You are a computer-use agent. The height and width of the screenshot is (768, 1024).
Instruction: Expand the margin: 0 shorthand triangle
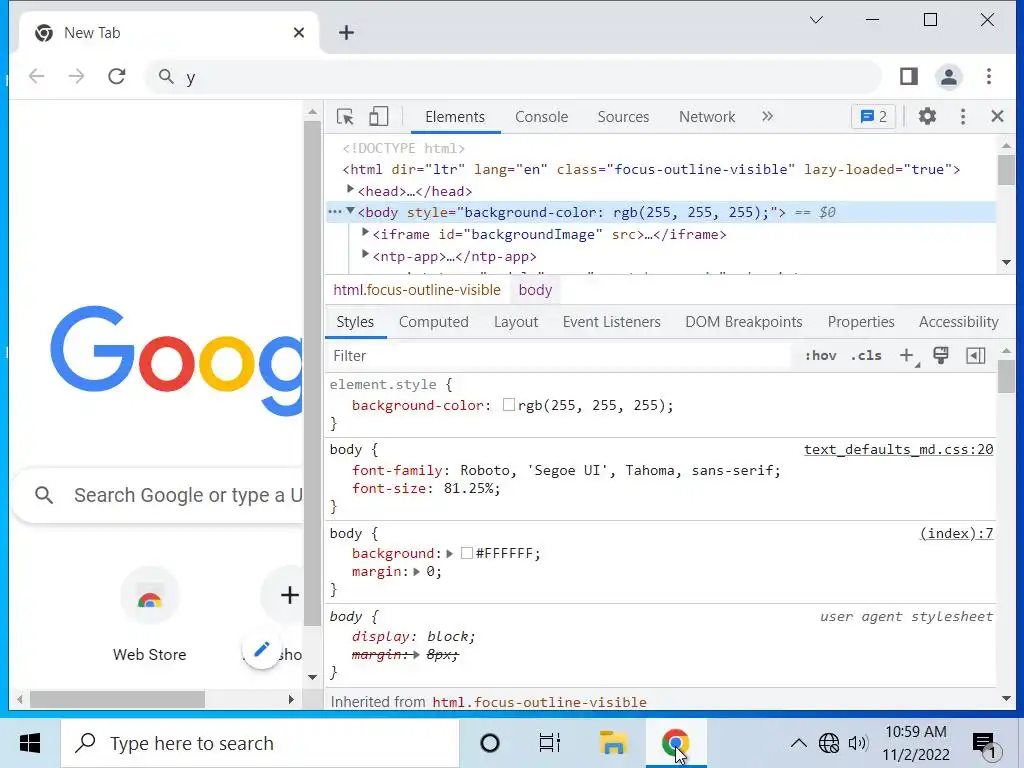(417, 572)
